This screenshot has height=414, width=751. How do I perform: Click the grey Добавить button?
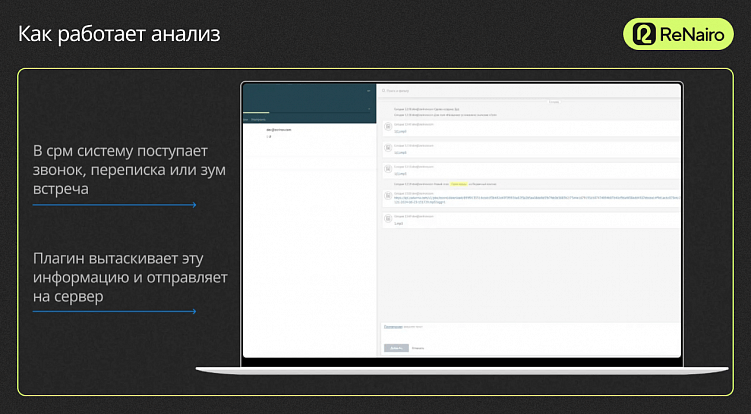(396, 348)
